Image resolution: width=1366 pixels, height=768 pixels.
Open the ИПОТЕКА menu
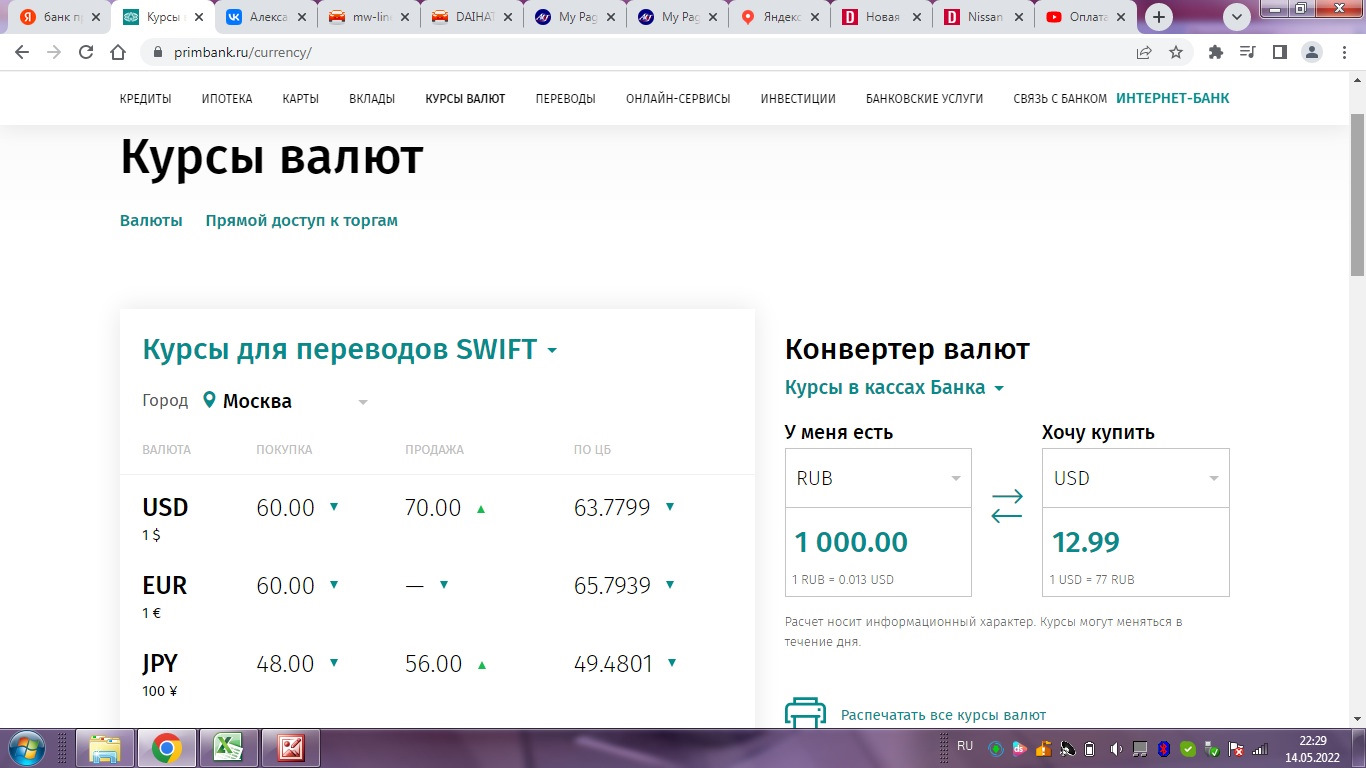coord(227,98)
